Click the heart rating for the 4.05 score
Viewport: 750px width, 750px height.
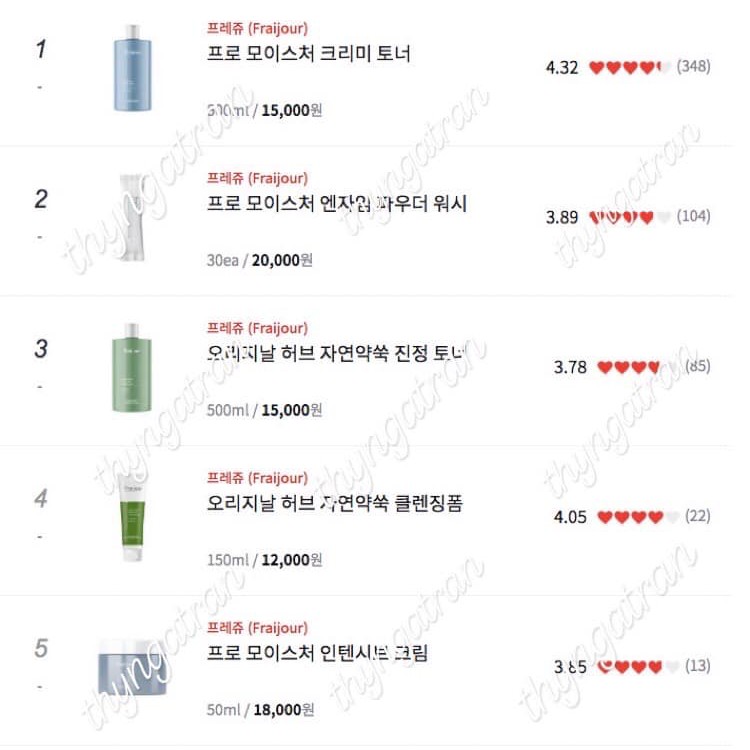click(x=638, y=517)
